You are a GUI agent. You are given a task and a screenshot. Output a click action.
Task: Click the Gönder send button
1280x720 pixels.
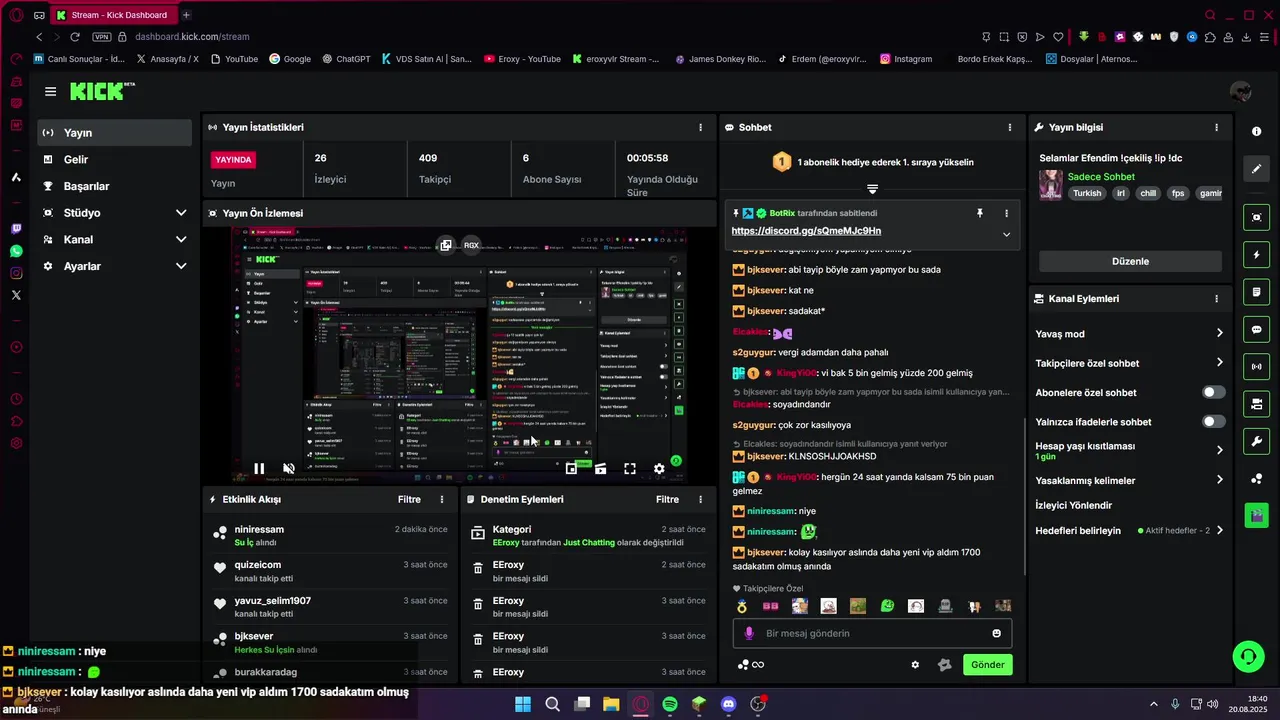tap(987, 665)
